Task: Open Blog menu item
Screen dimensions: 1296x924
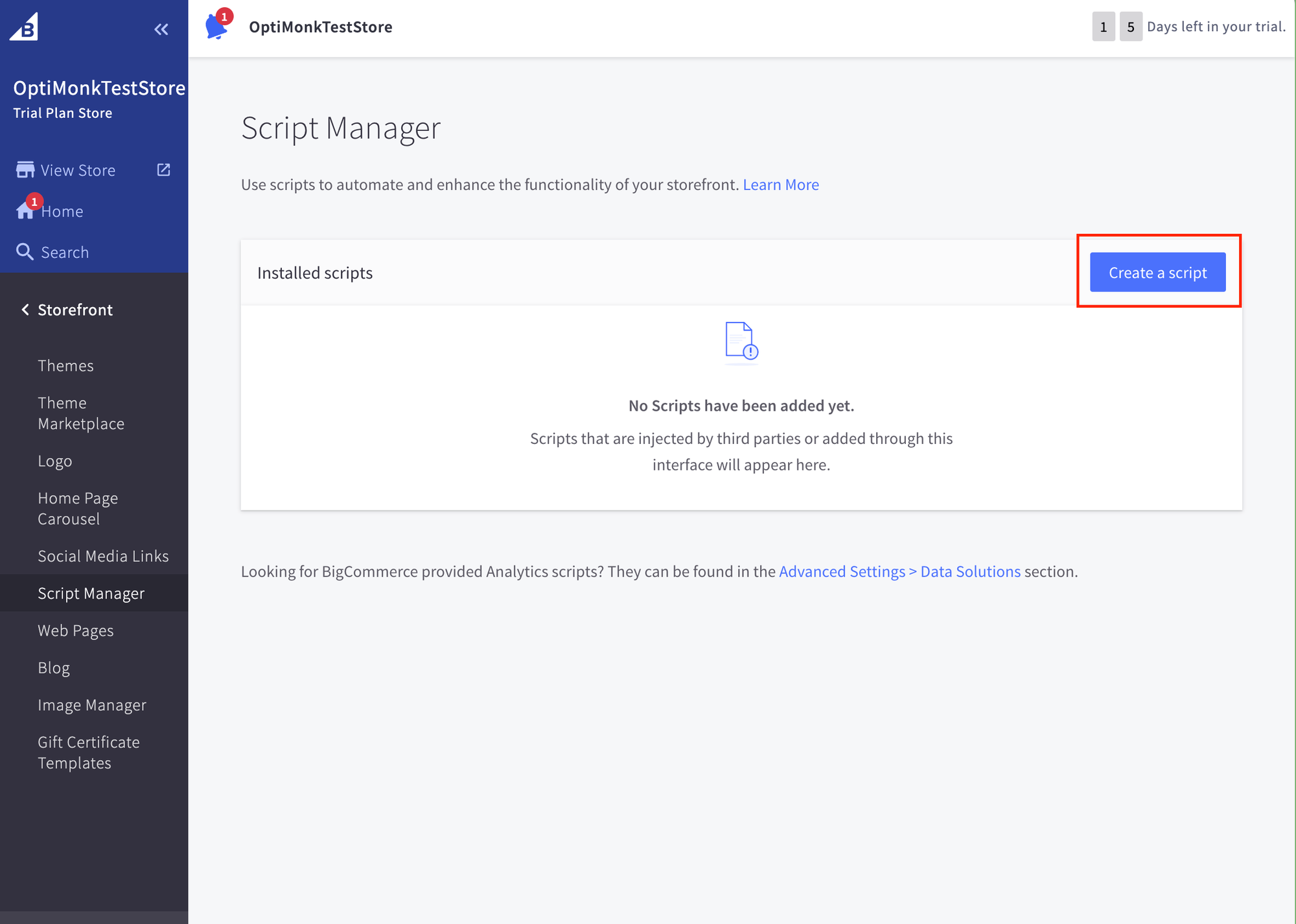Action: click(x=54, y=667)
